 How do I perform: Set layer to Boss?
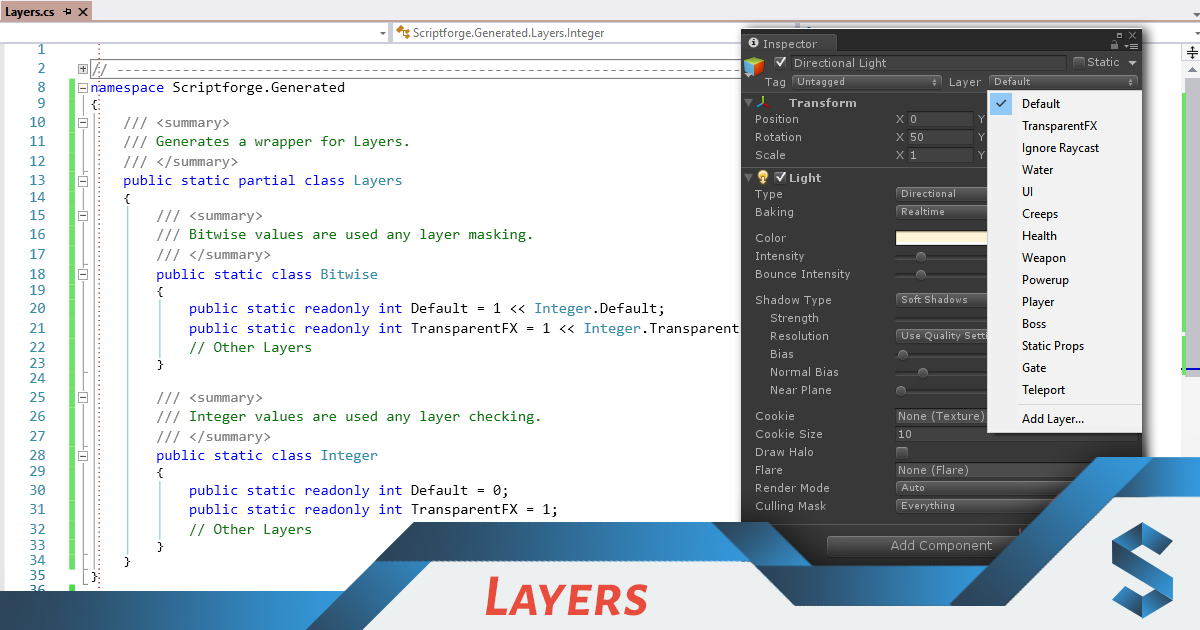[1064, 324]
